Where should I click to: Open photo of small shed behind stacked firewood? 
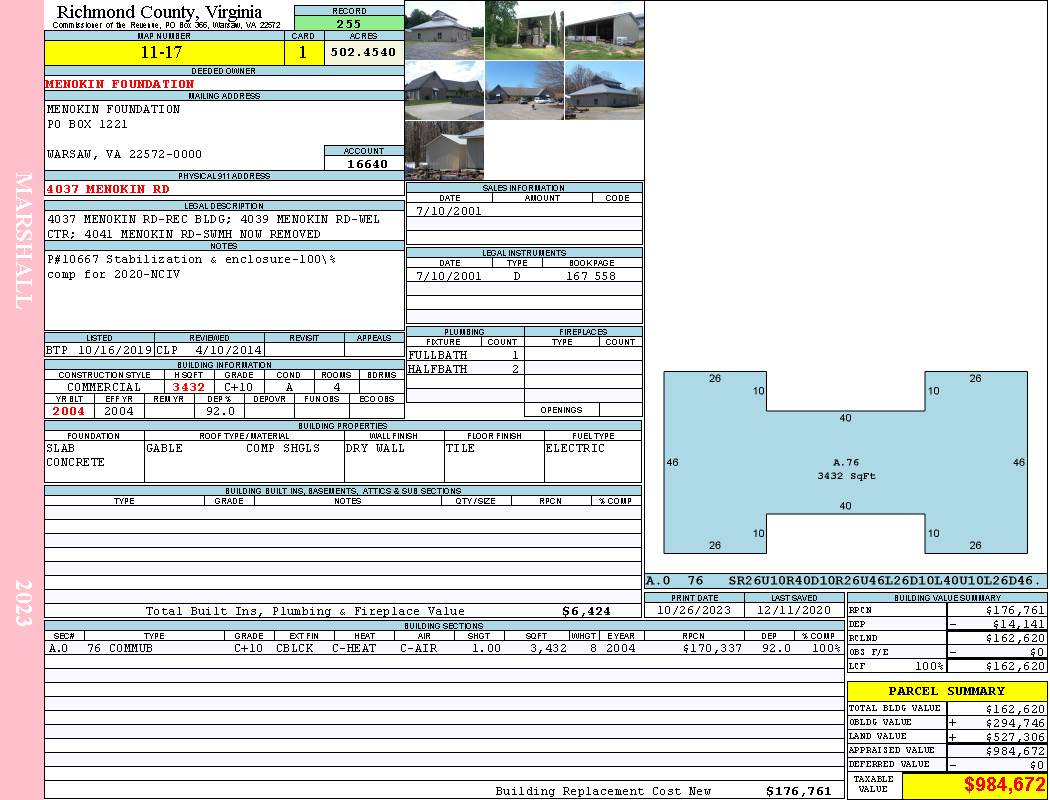[444, 150]
